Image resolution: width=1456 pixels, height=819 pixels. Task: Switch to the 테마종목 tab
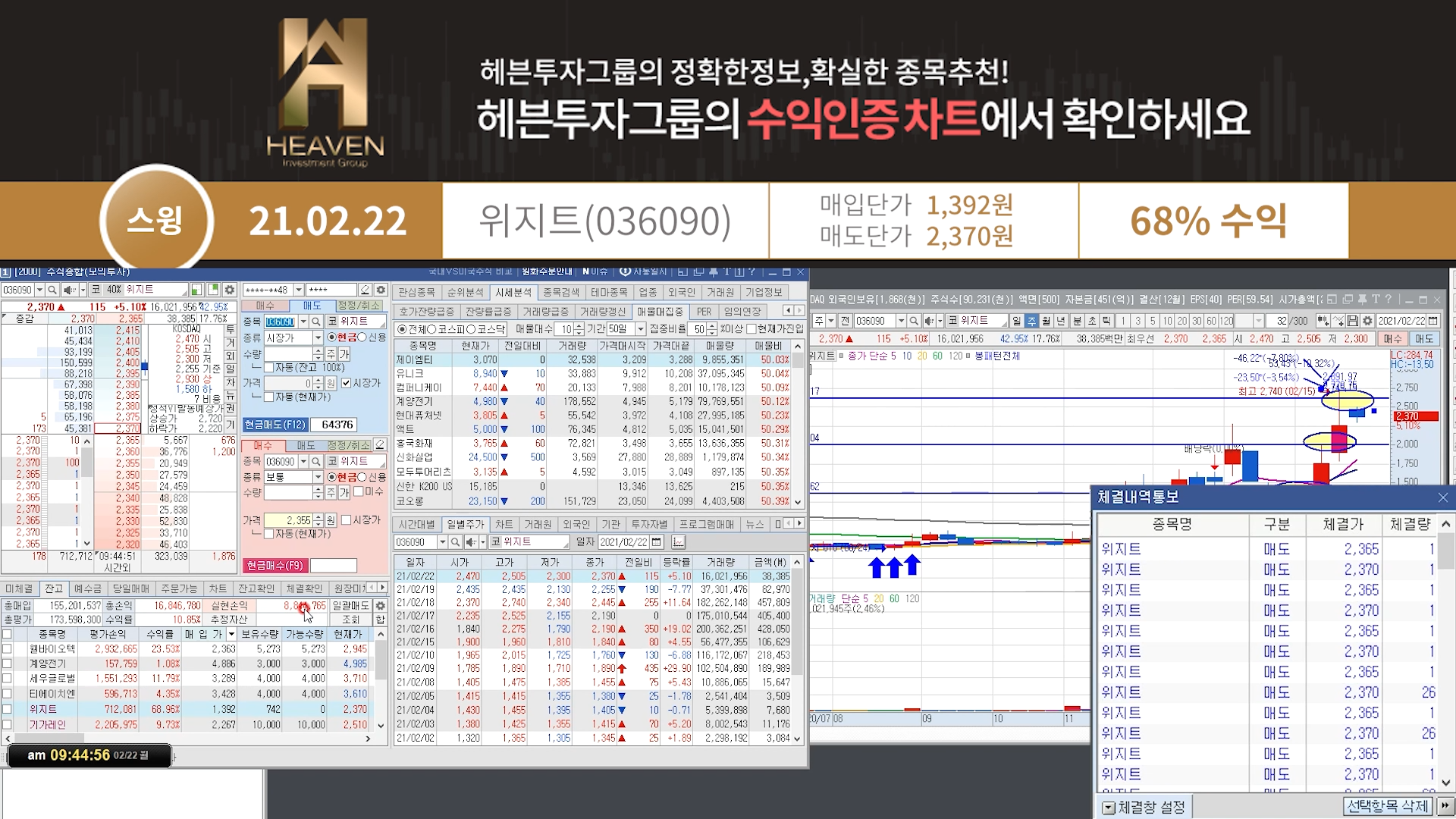pos(609,292)
